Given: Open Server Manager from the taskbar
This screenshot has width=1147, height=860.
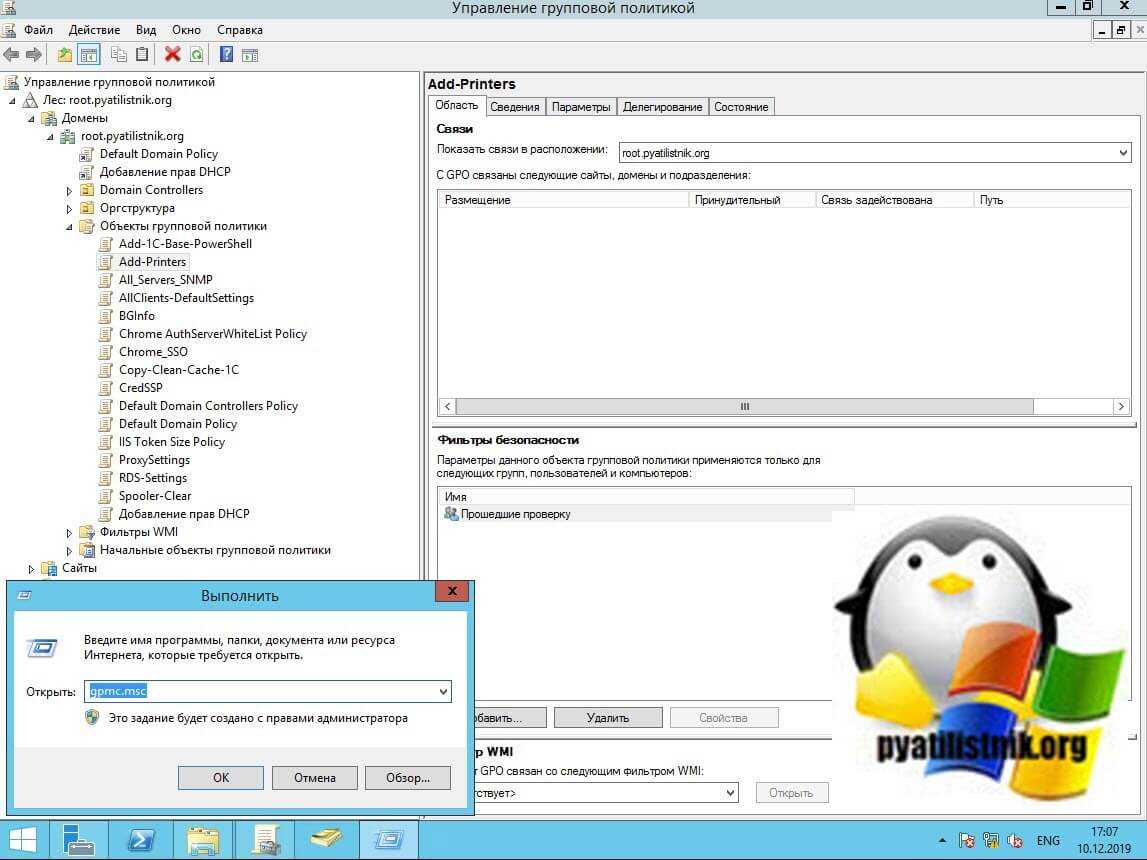Looking at the screenshot, I should coord(77,838).
